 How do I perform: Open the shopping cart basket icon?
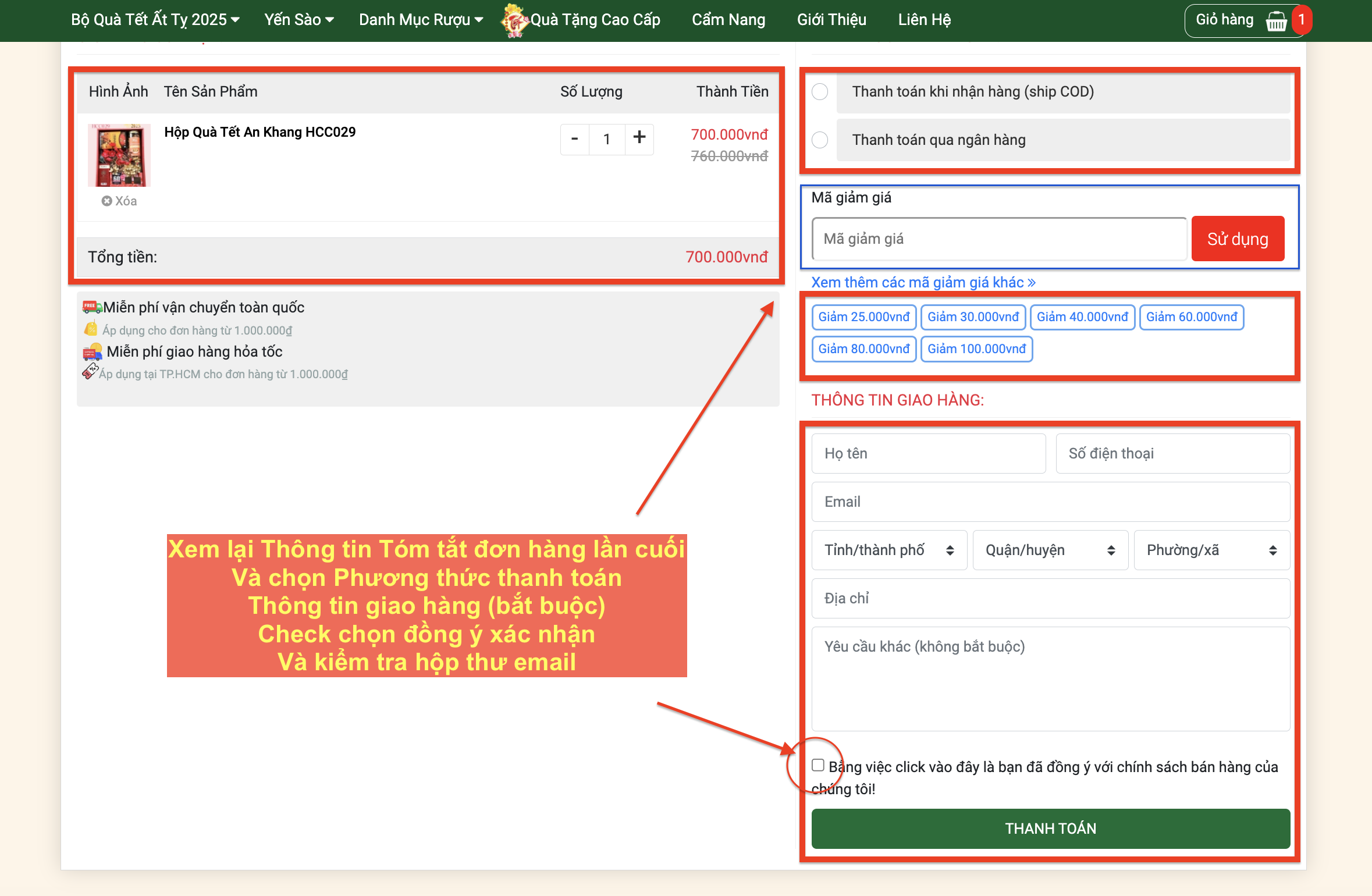tap(1276, 21)
